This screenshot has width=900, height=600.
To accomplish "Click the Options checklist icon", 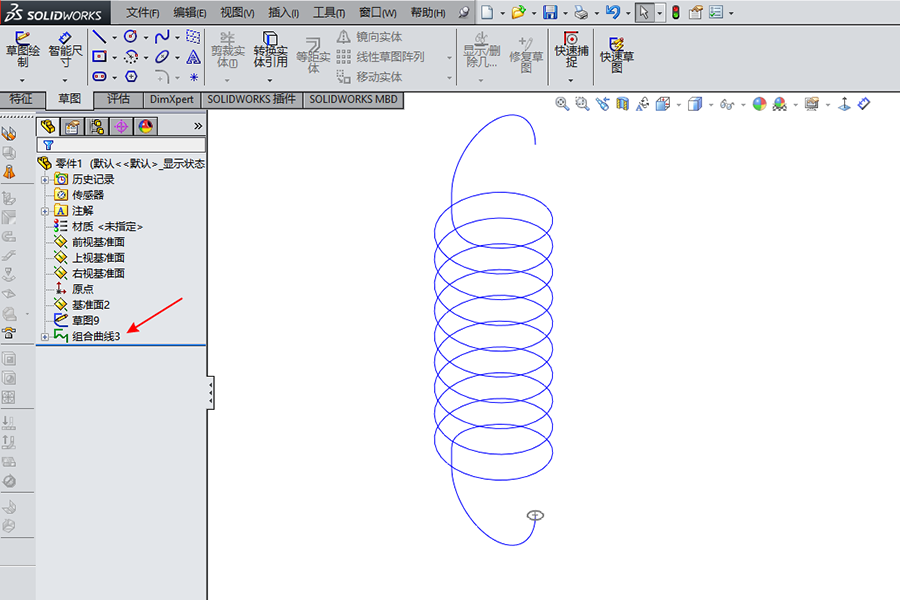I will pos(715,12).
